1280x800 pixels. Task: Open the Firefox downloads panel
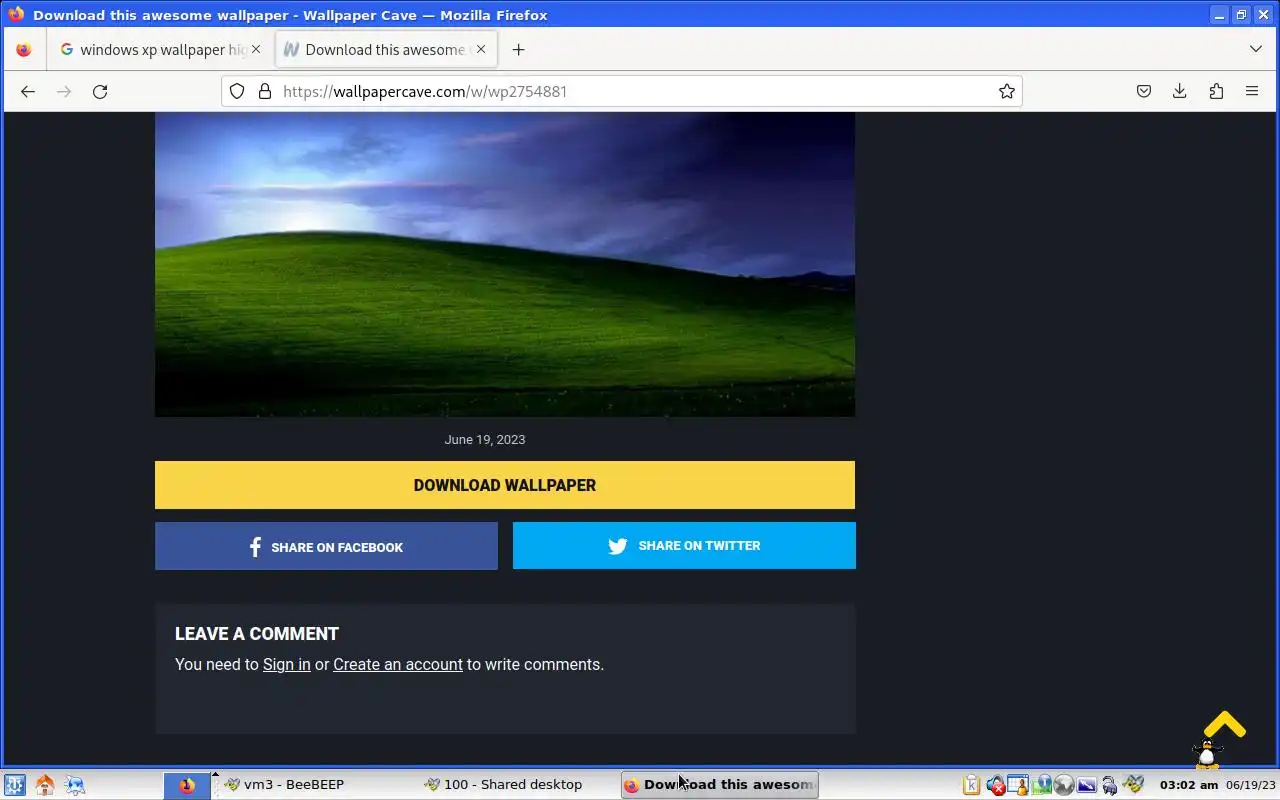[x=1180, y=91]
